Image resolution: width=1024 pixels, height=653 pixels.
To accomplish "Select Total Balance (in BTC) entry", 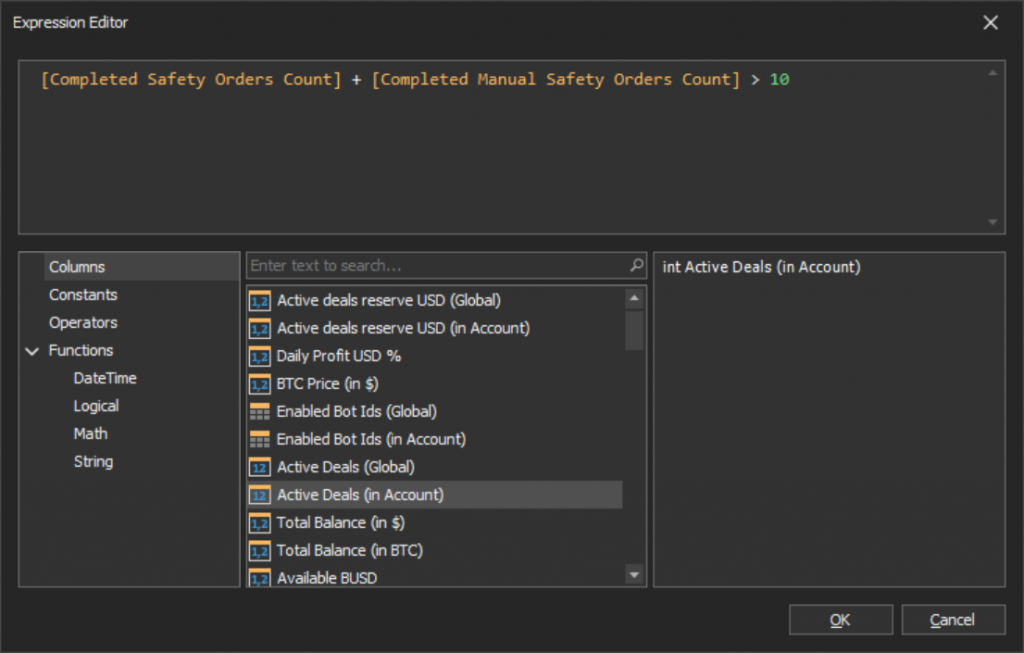I will point(349,550).
